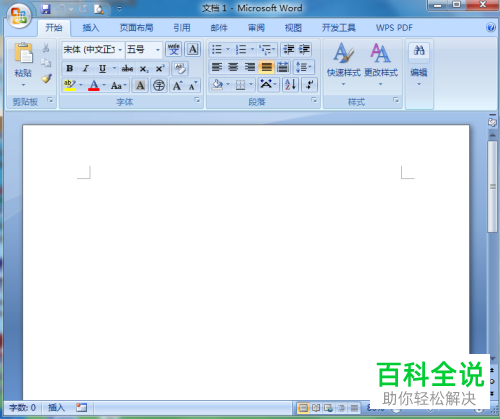The height and width of the screenshot is (419, 500).
Task: Switch to 引用 tab
Action: 182,28
